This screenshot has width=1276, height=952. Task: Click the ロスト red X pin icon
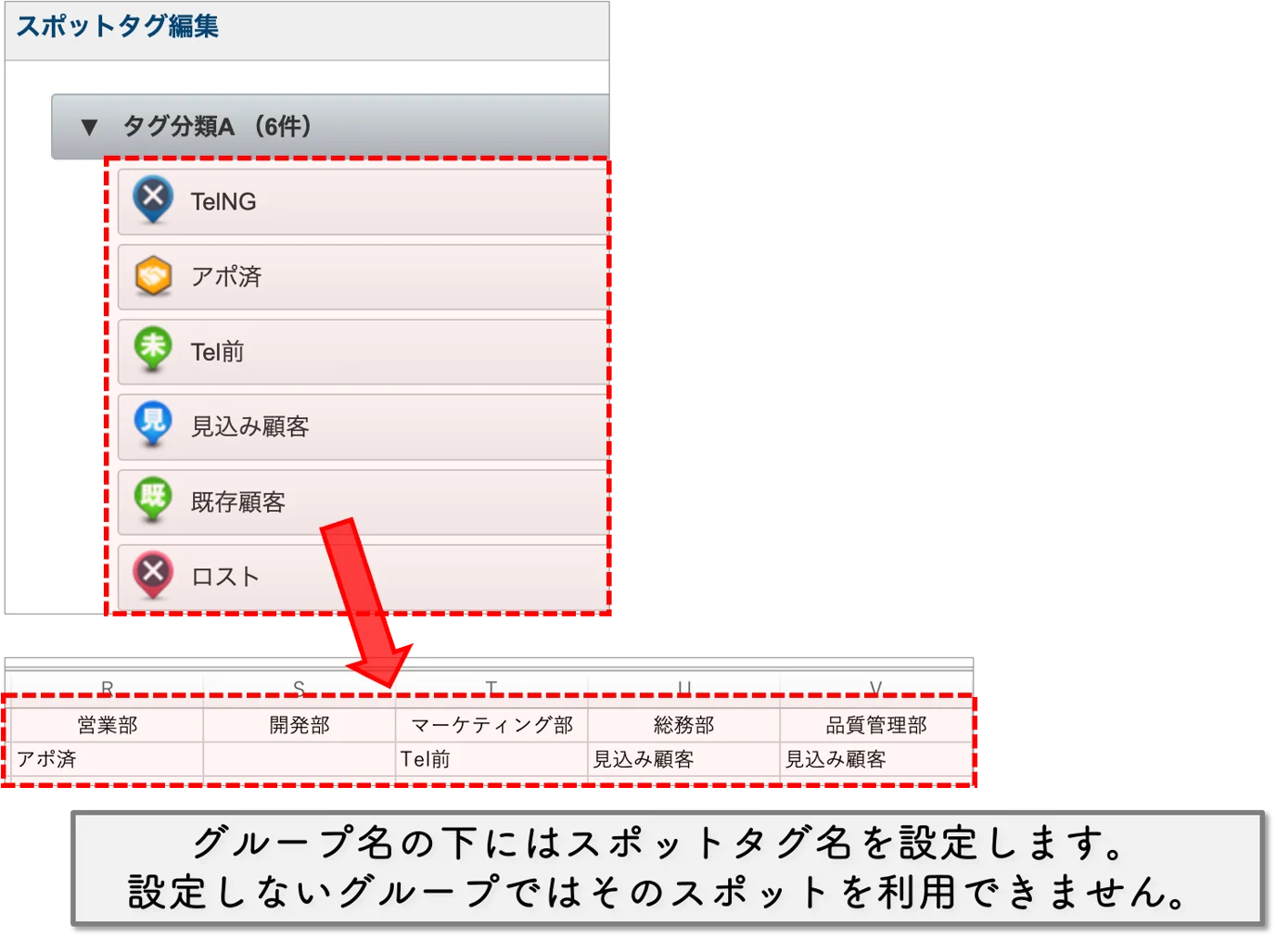coord(153,575)
